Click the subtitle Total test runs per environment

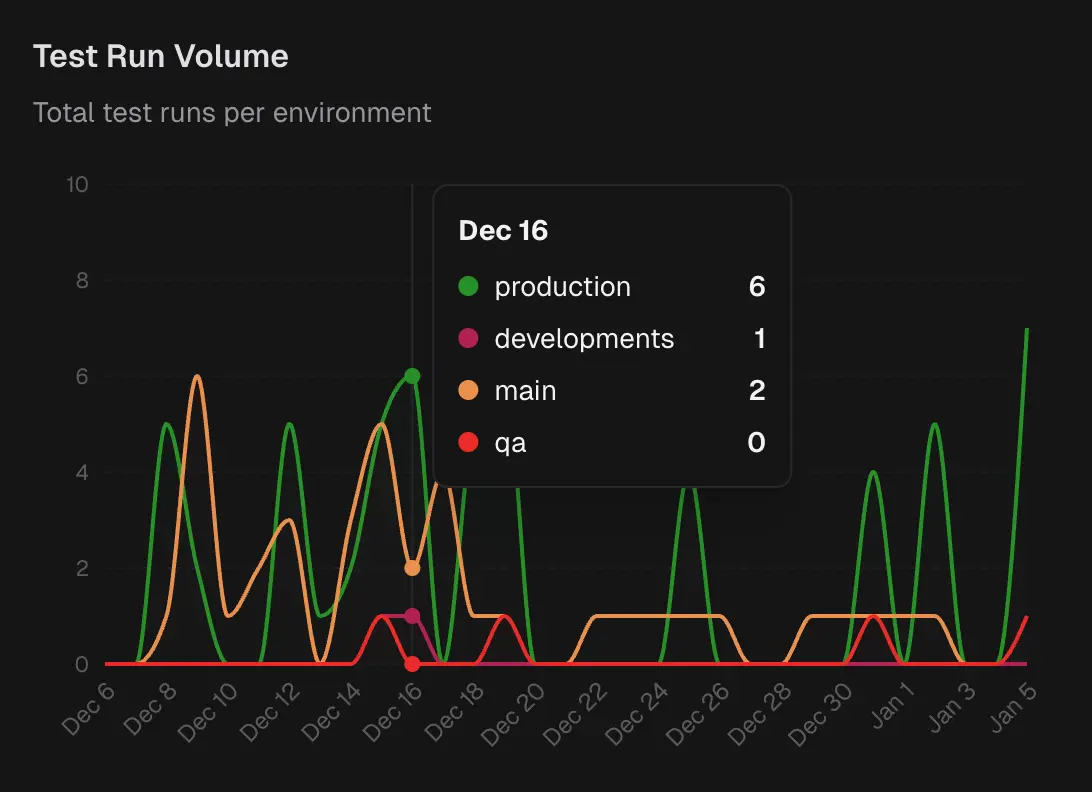coord(232,113)
